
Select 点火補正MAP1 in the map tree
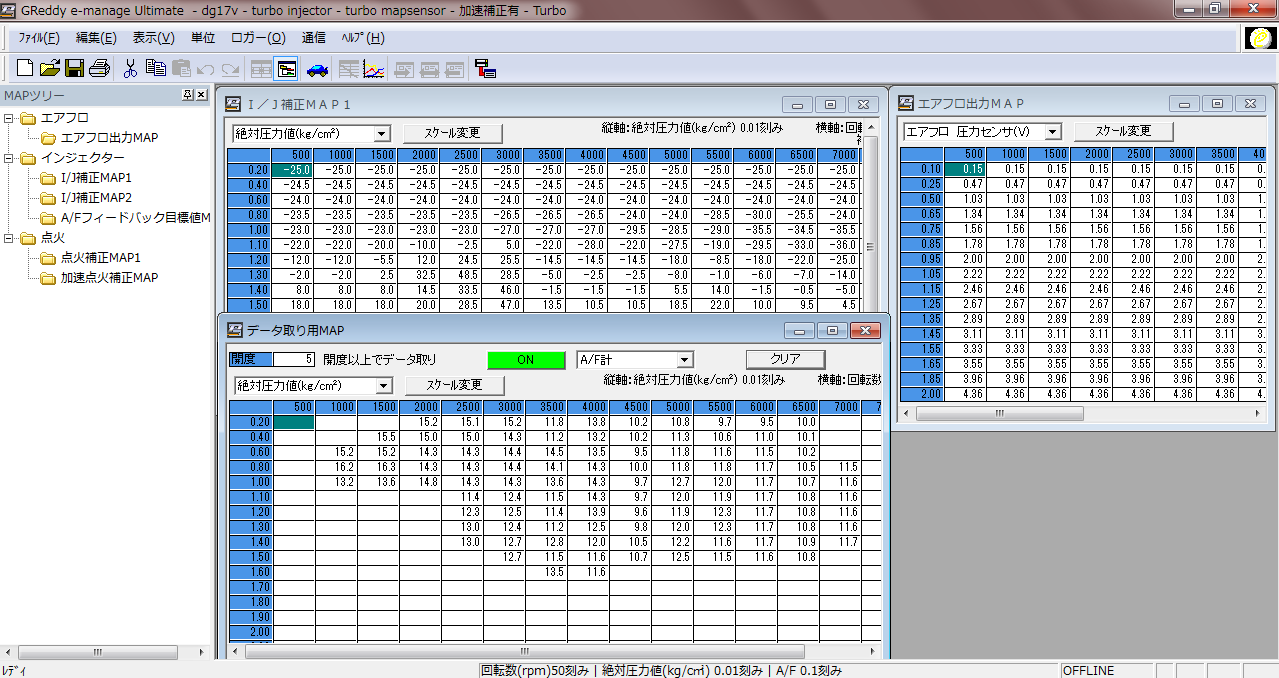click(x=101, y=258)
